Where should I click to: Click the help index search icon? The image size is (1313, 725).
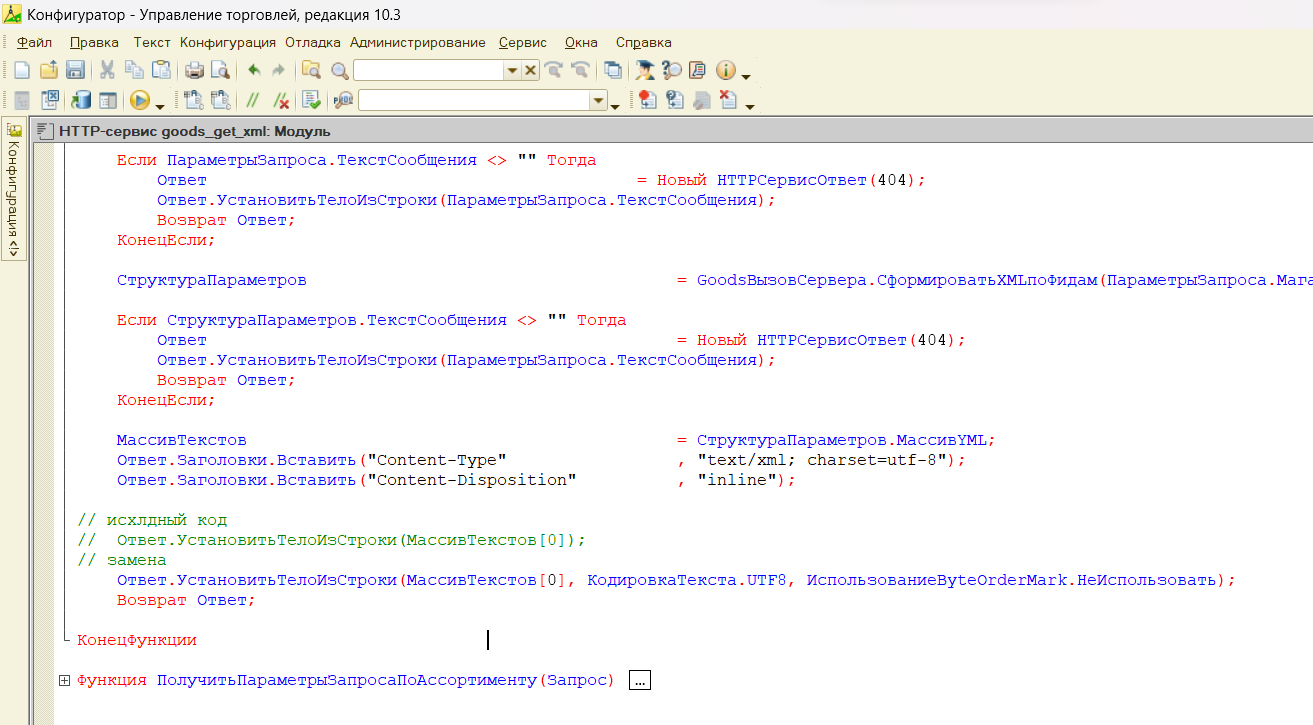coord(672,70)
